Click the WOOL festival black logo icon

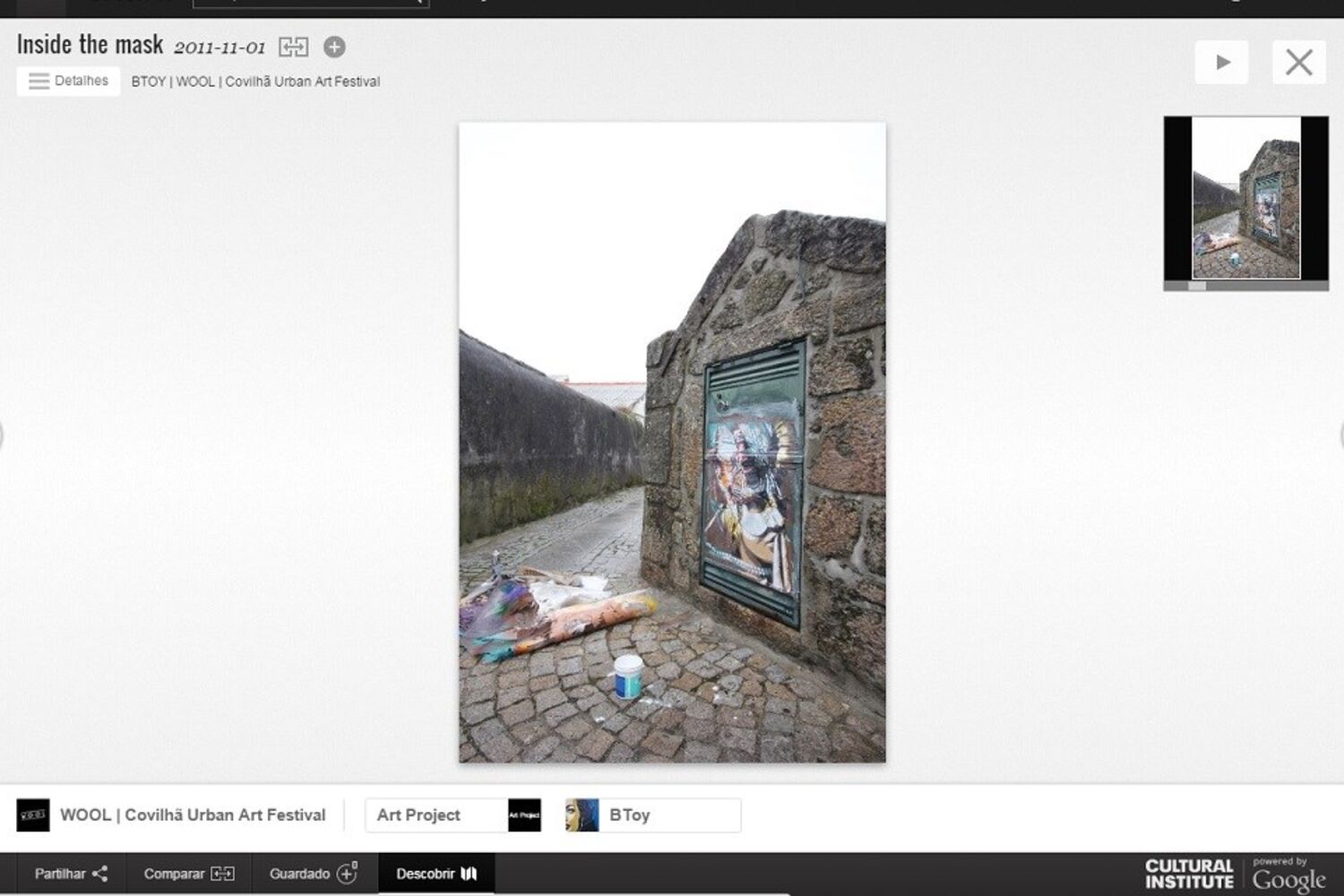tap(33, 815)
